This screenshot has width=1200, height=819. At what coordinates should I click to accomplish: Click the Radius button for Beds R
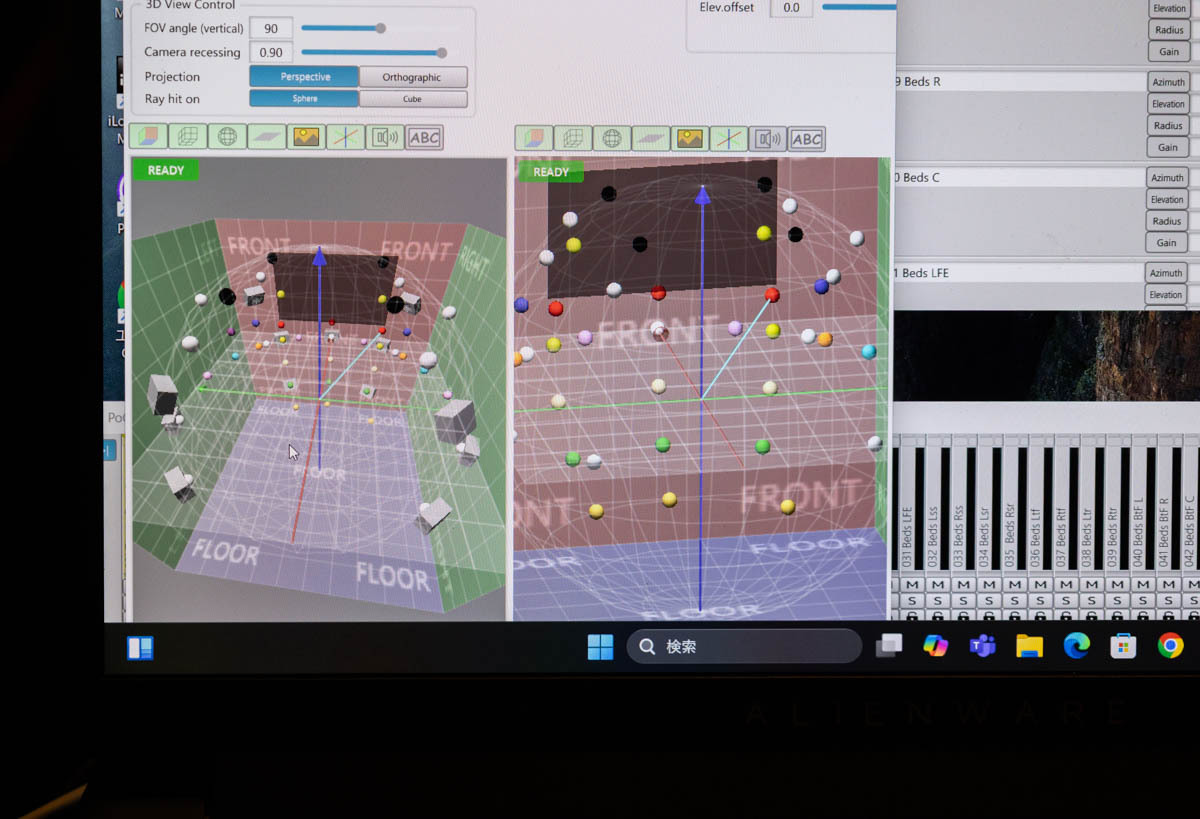1167,126
